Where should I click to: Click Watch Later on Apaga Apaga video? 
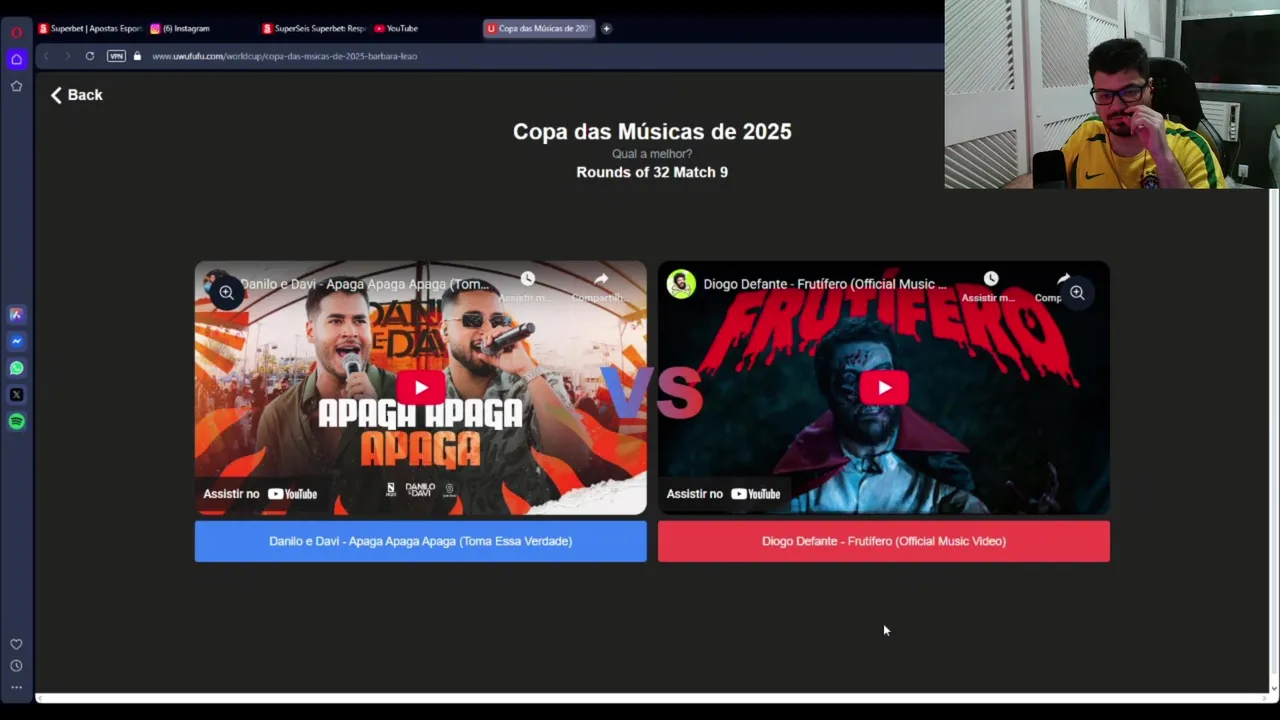coord(527,286)
